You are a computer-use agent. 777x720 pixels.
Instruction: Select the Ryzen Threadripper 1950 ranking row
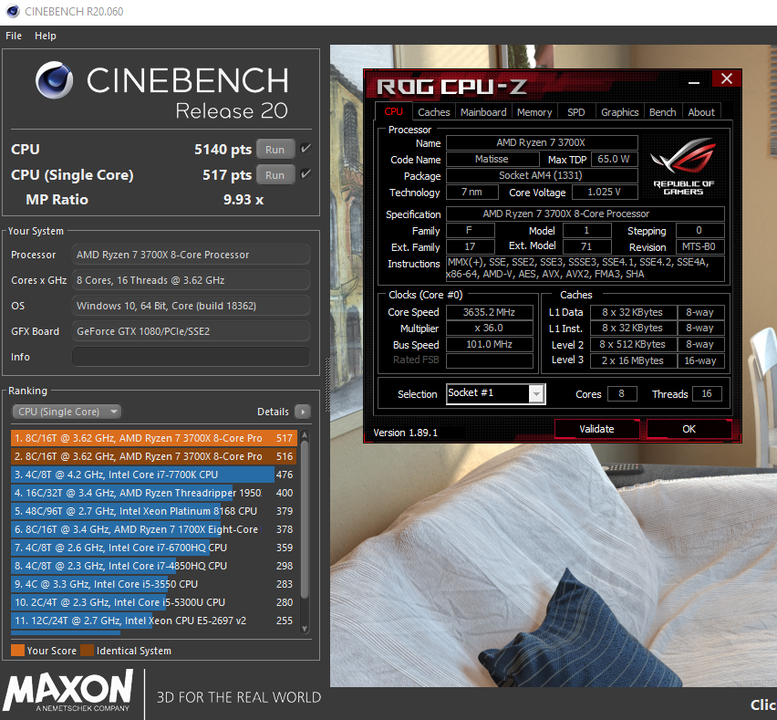pos(154,493)
